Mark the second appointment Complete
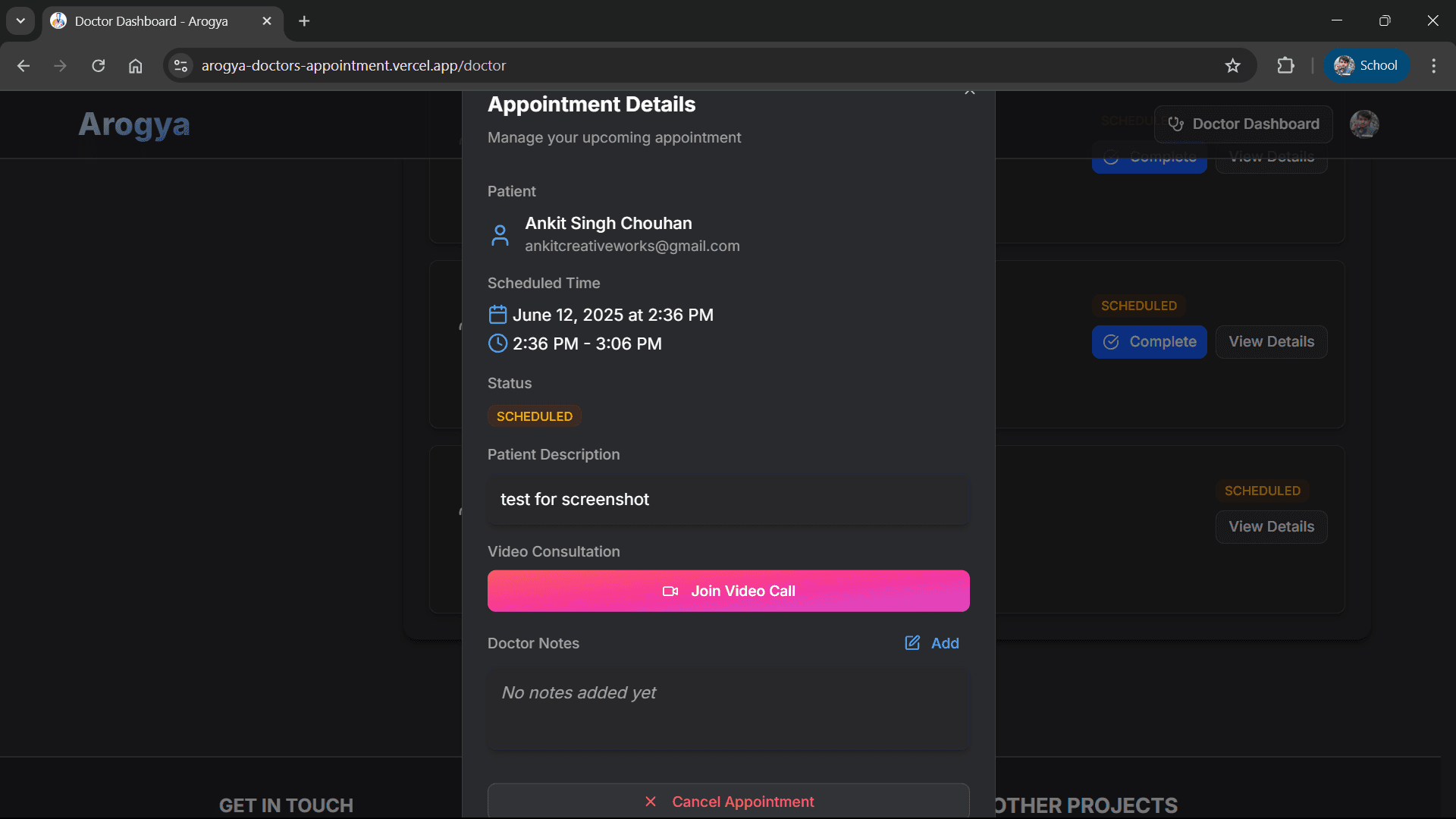 [x=1149, y=342]
